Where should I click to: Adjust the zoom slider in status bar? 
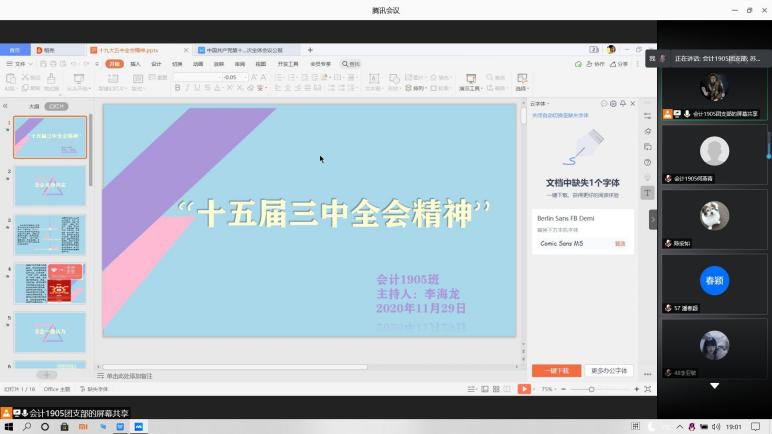coord(591,389)
